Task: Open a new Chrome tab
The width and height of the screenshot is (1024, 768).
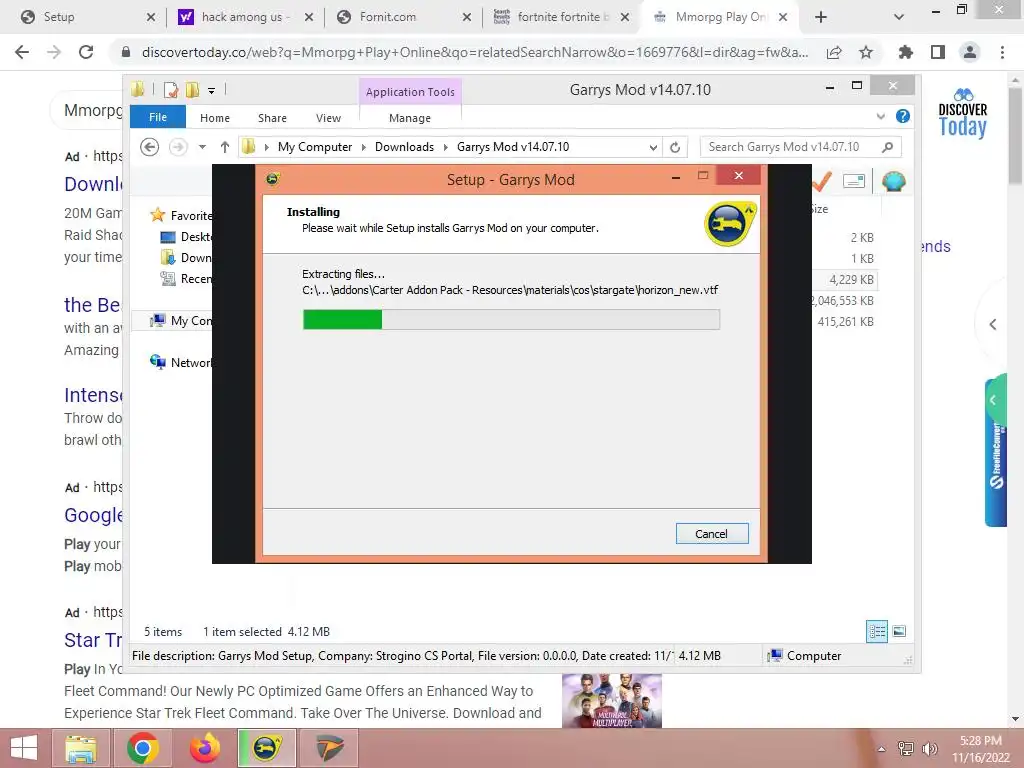Action: click(x=821, y=17)
